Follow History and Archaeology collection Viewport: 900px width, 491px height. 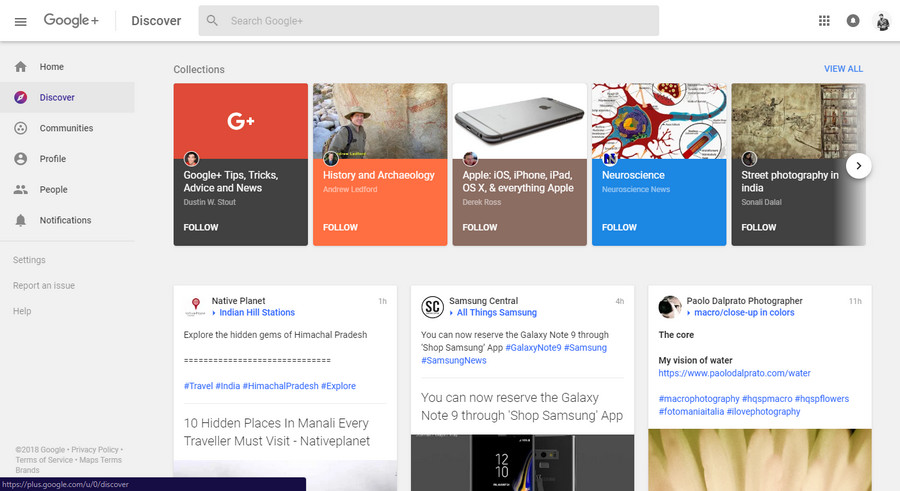point(340,227)
